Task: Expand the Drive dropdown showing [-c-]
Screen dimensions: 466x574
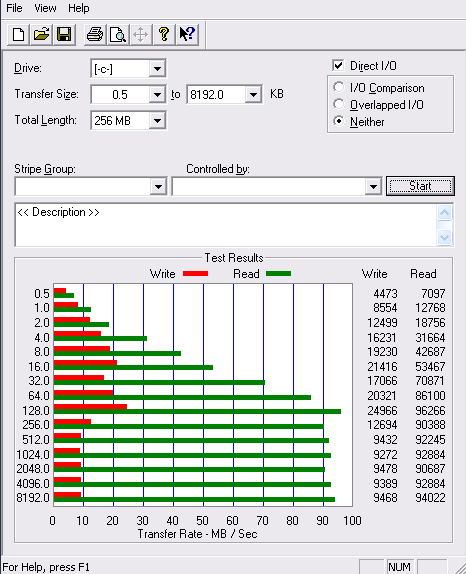Action: coord(157,68)
